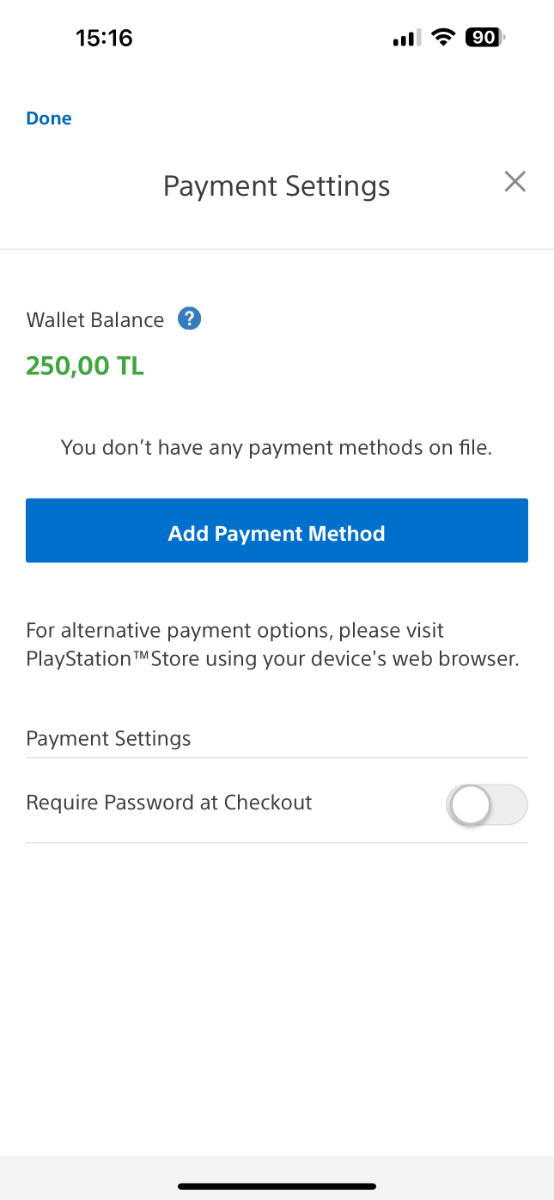Screen dimensions: 554x1200
Task: Tap the Payment Settings page title
Action: [277, 186]
